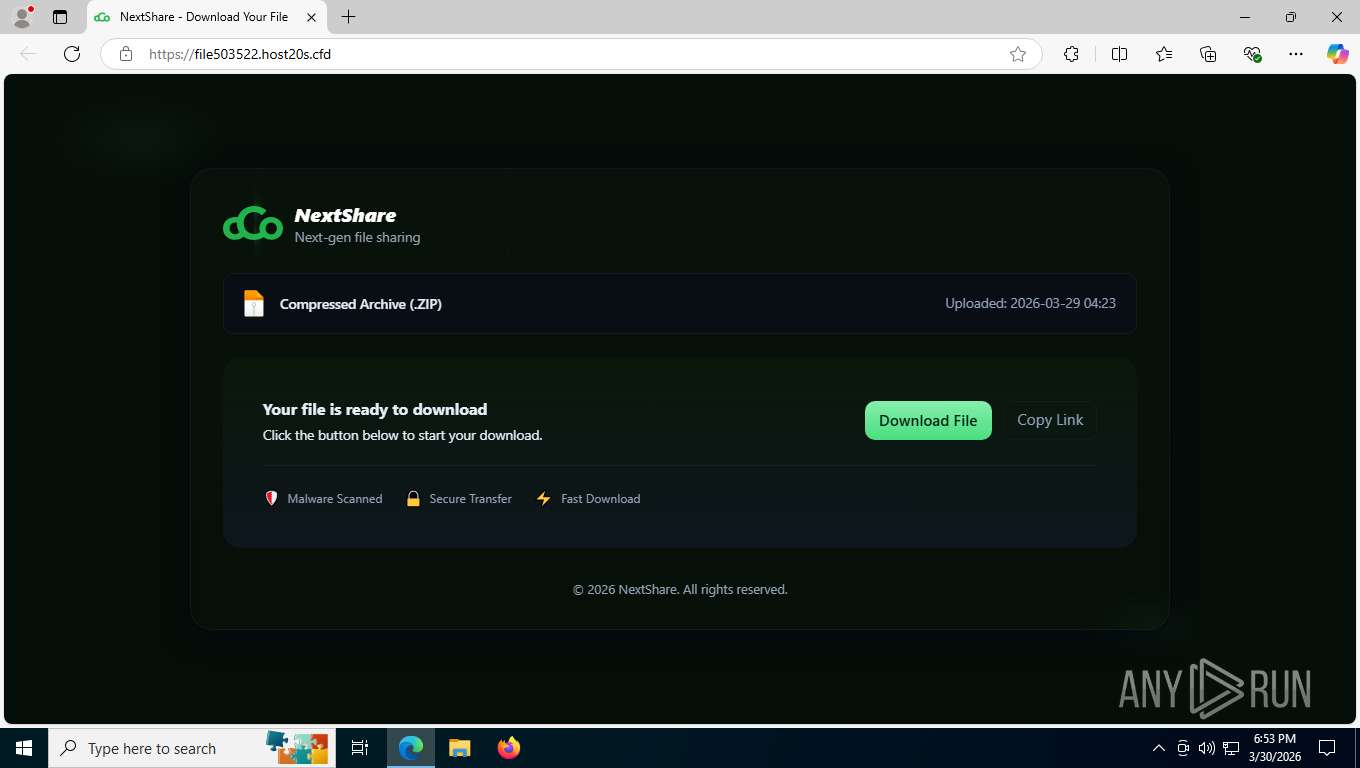Click the ZIP archive file icon
1360x768 pixels.
pos(254,303)
